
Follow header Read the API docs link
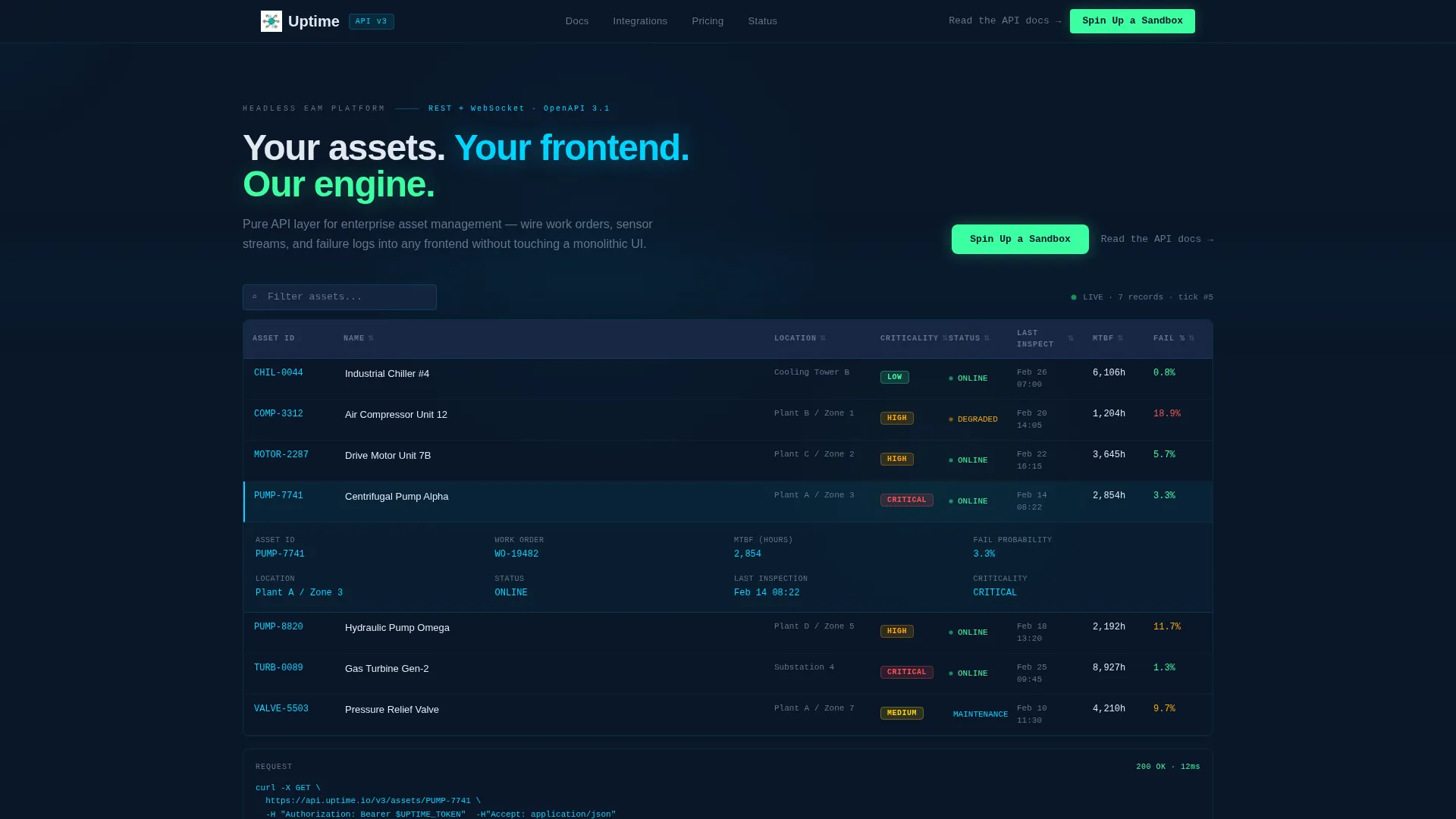pos(1005,21)
